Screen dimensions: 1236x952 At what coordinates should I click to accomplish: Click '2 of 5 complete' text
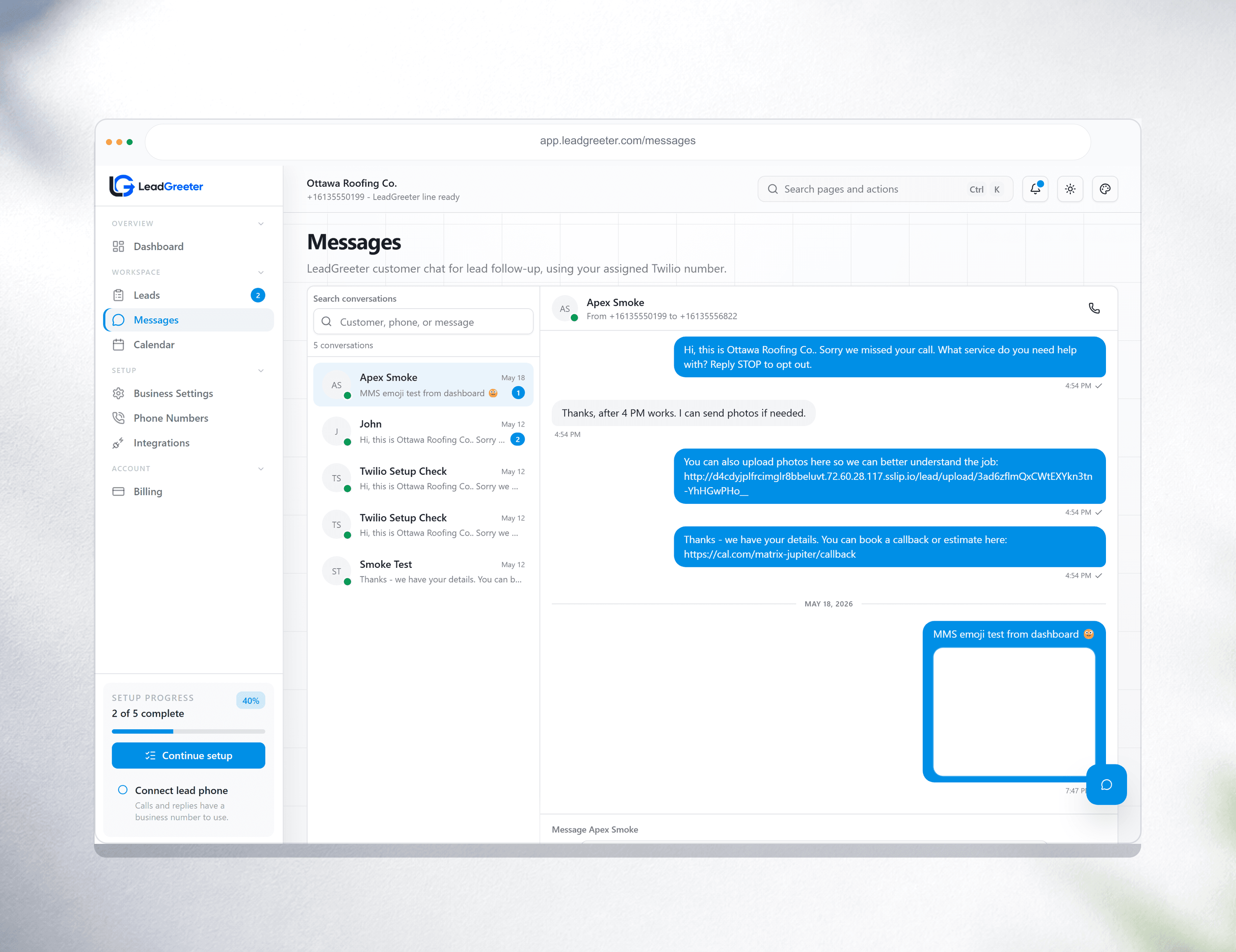click(148, 713)
